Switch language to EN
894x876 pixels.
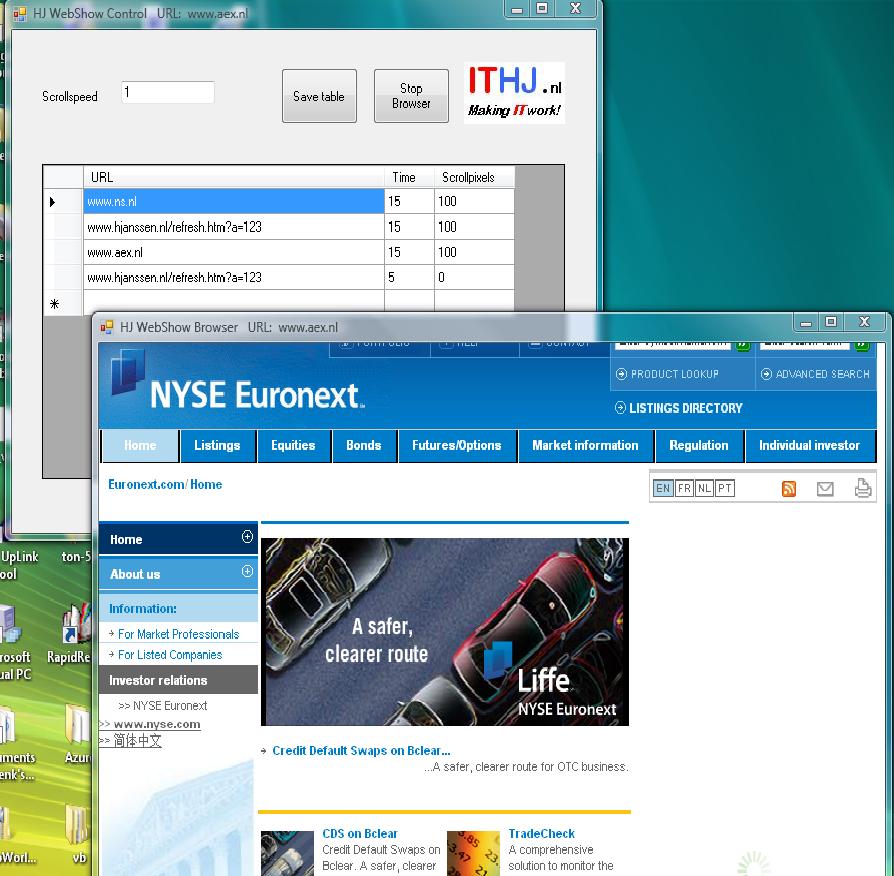point(663,488)
